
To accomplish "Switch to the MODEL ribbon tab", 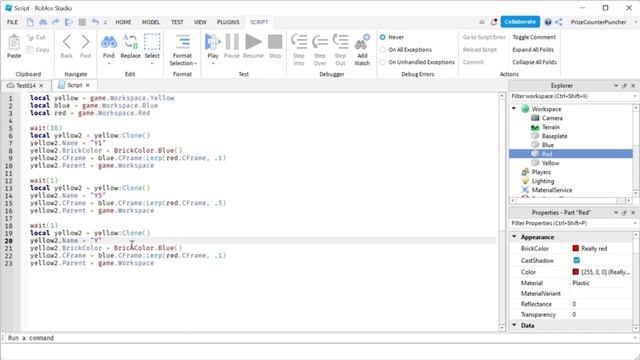I will [x=151, y=22].
